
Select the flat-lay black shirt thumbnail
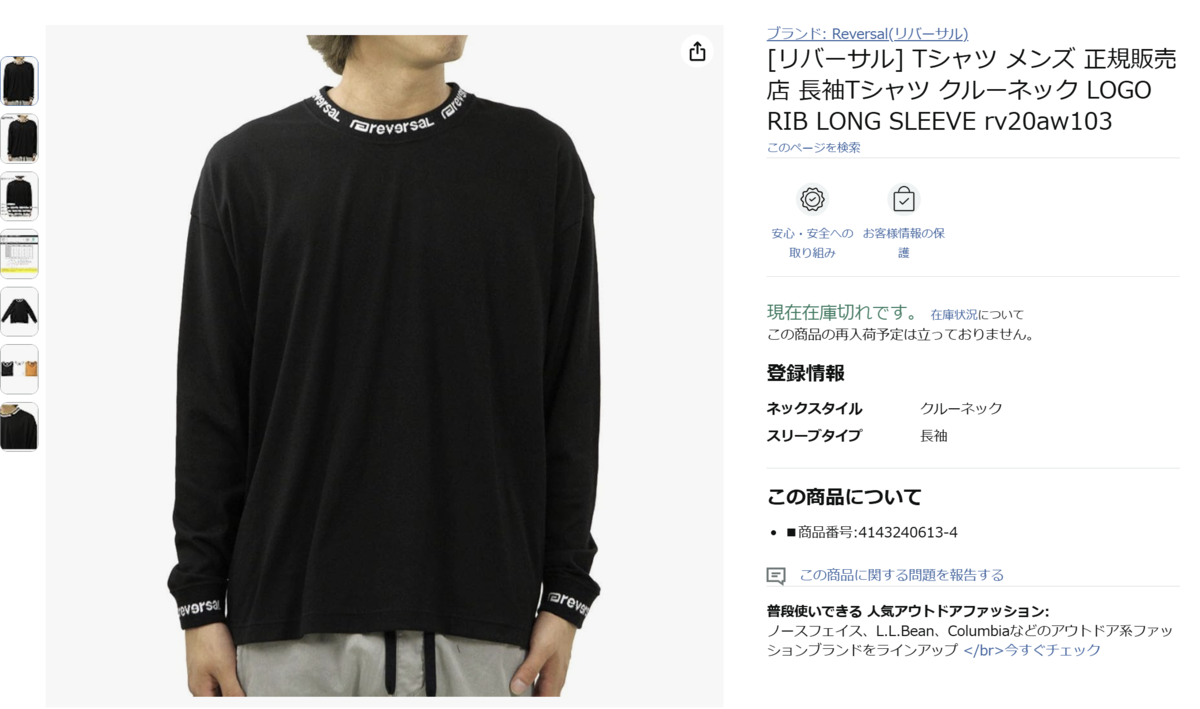pos(19,312)
